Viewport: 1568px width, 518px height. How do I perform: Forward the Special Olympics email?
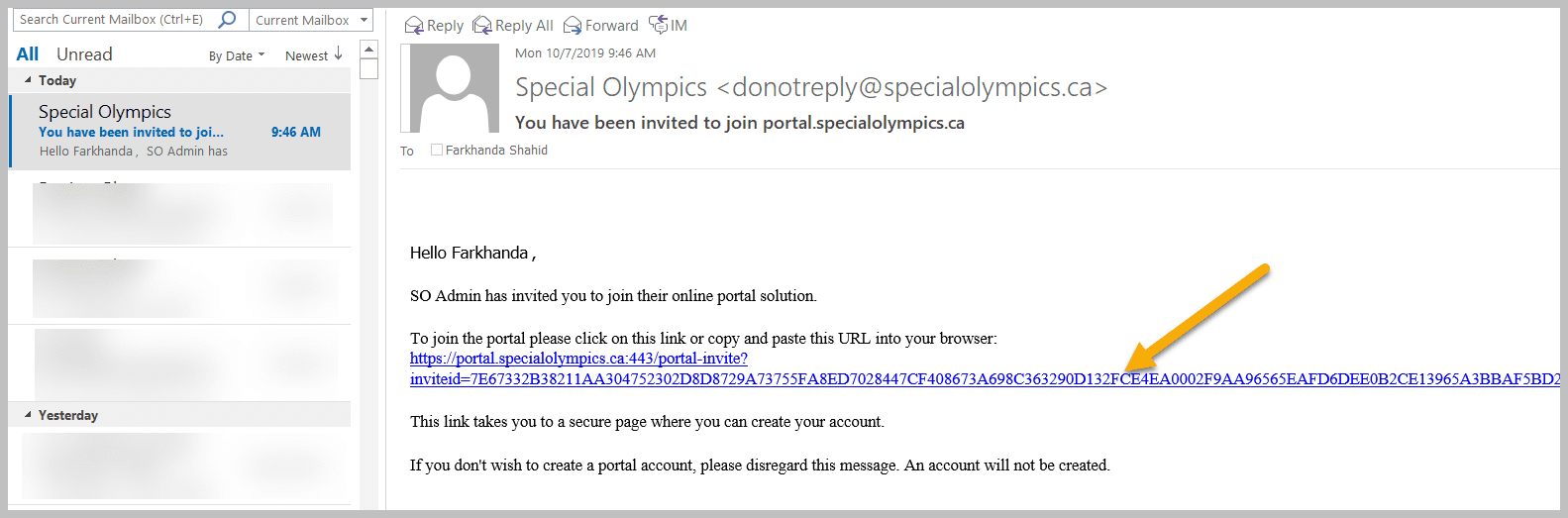click(x=600, y=25)
